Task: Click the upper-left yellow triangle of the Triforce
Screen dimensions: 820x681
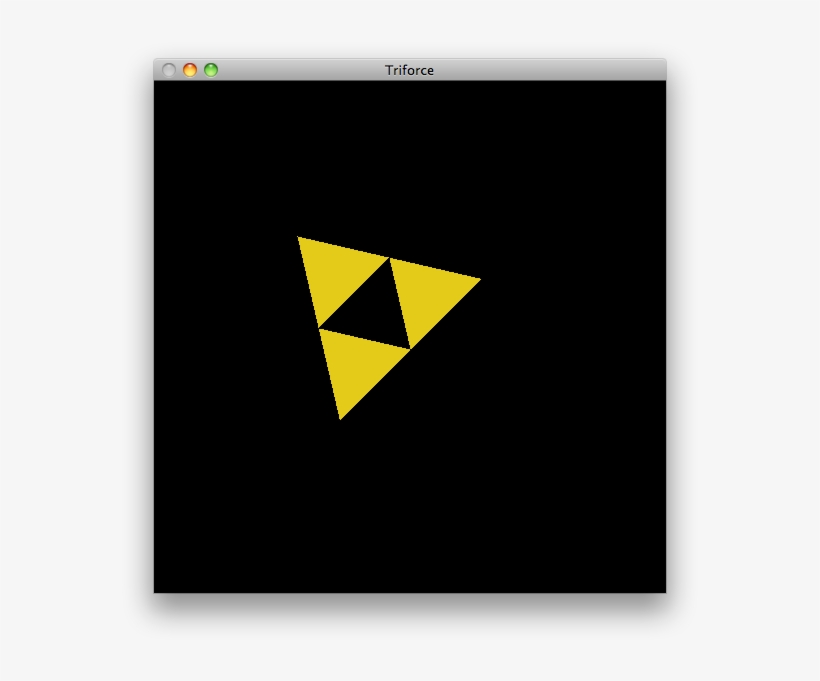Action: (x=335, y=274)
